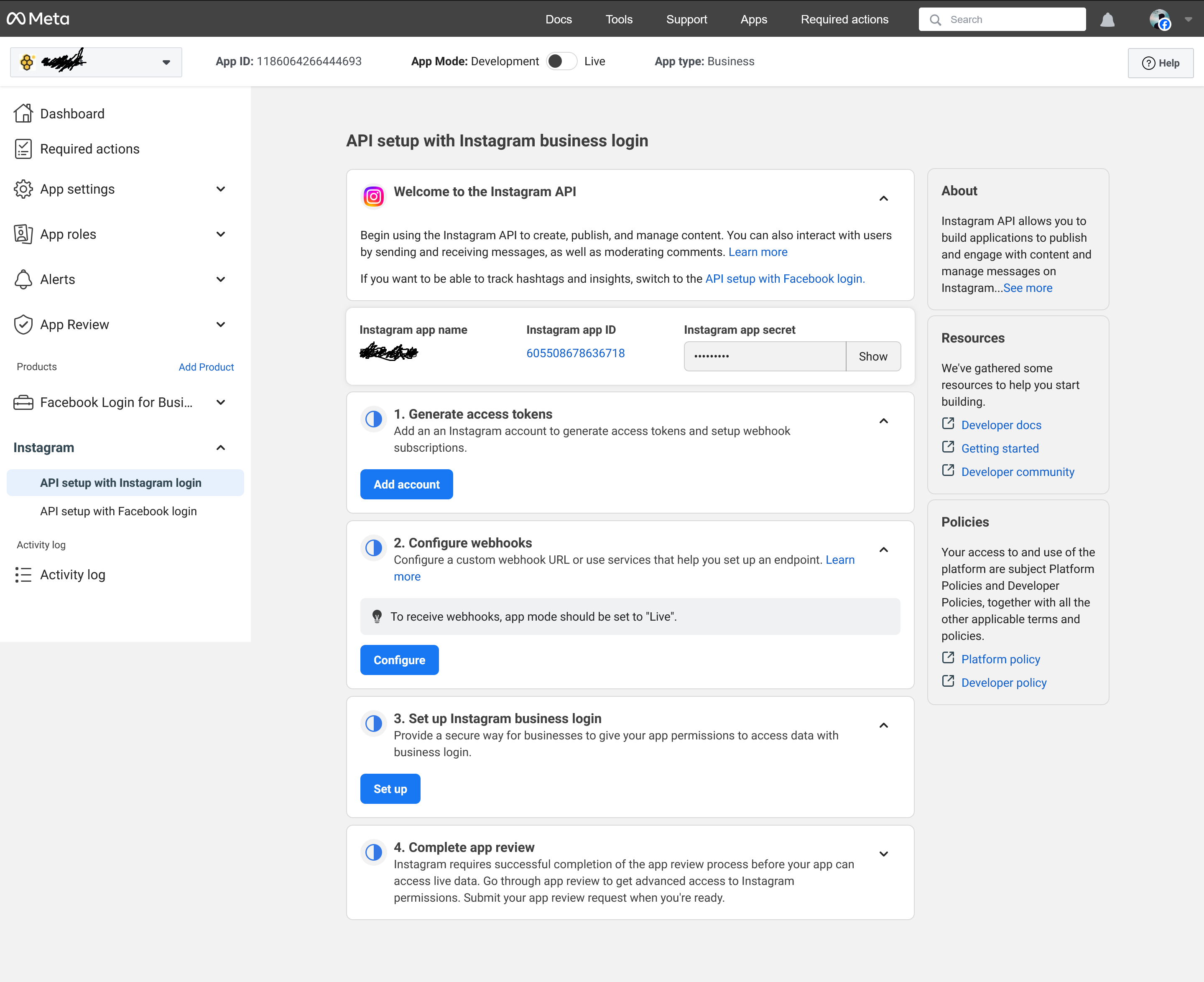Click the Configure webhooks status icon
This screenshot has height=982, width=1204.
[x=373, y=547]
